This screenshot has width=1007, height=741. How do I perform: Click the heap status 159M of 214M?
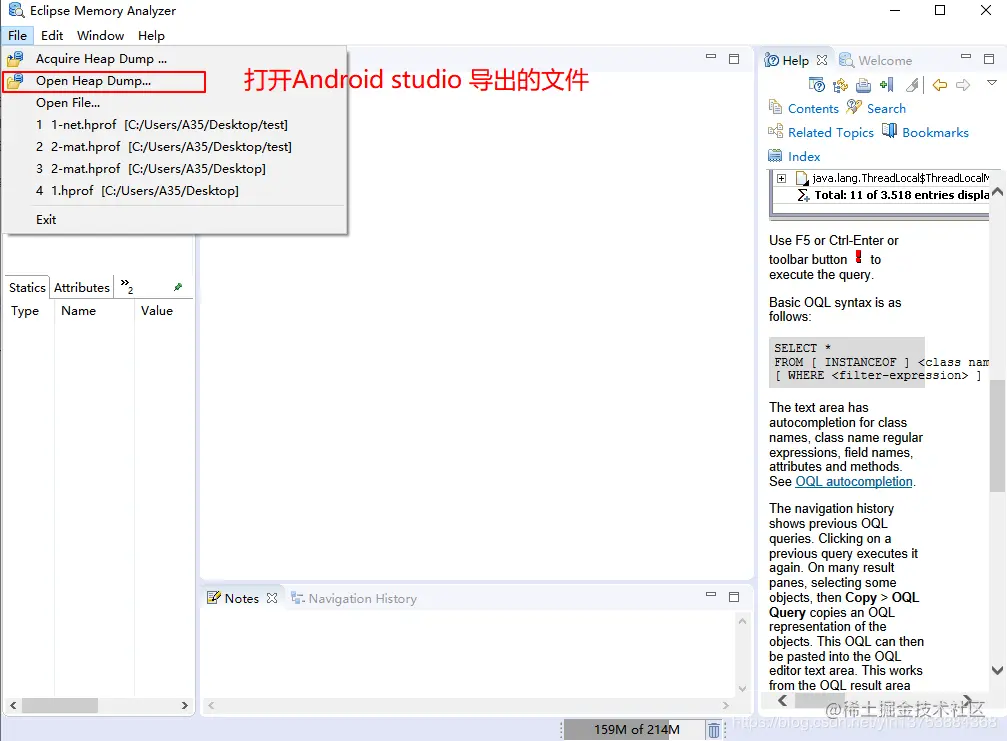pos(636,729)
